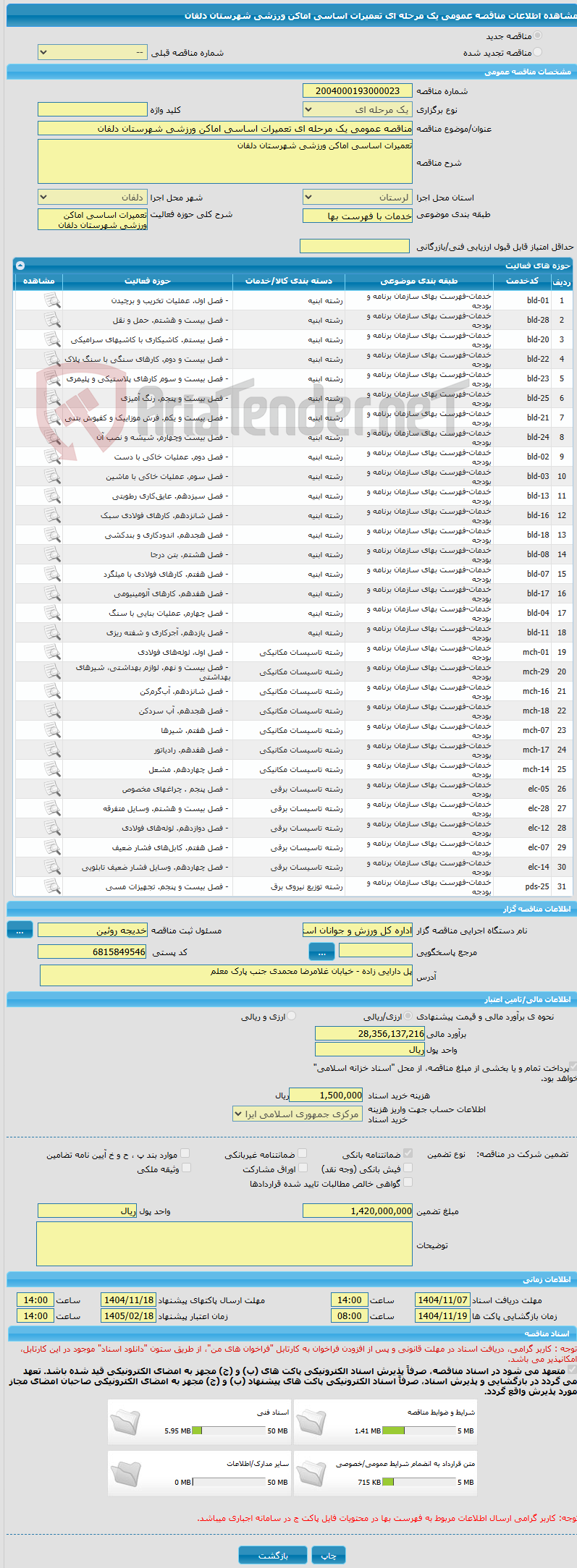The height and width of the screenshot is (1568, 577).
Task: Open the متن قرارداد folder icon
Action: [x=311, y=1474]
